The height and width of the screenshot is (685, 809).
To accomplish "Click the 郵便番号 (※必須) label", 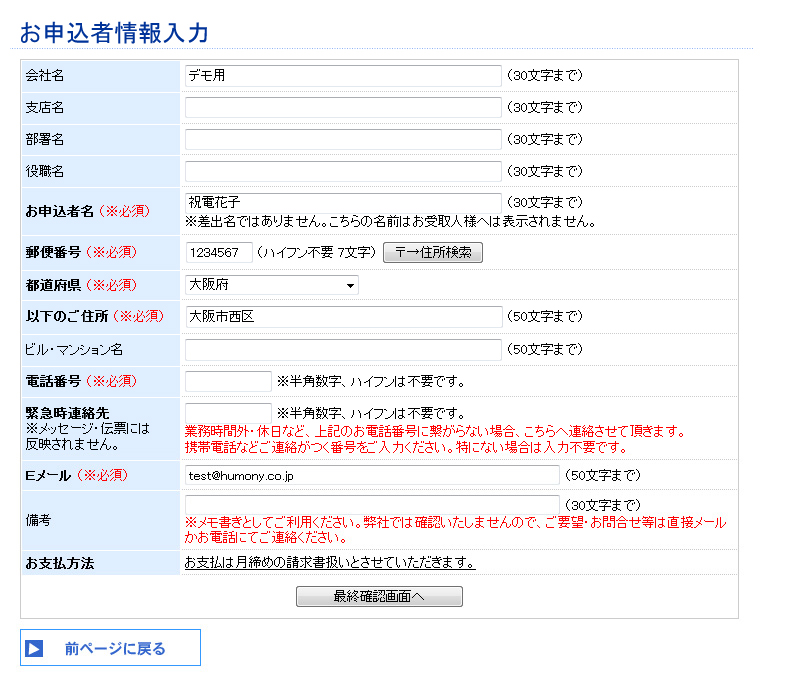I will [81, 252].
